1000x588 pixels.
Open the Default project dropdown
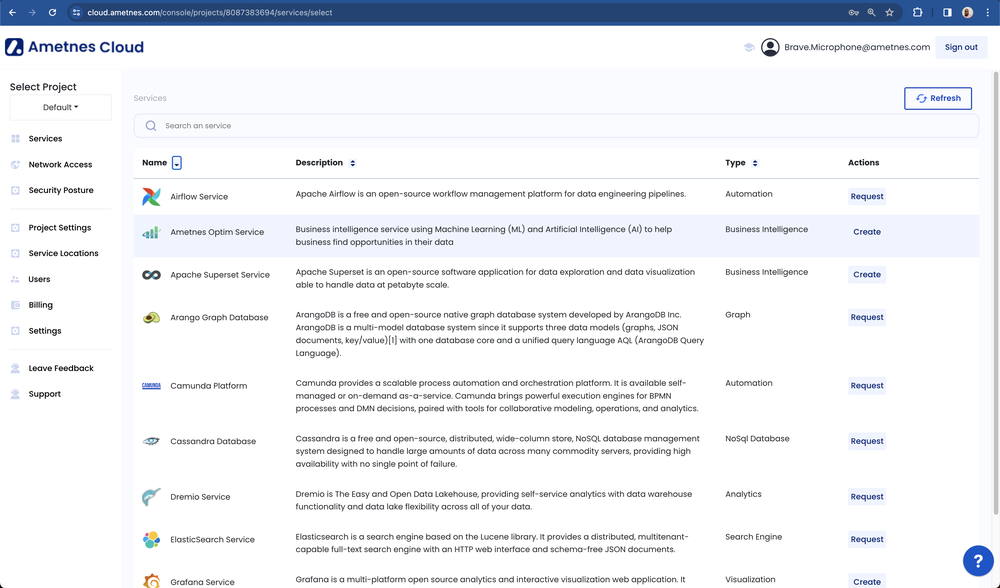tap(61, 107)
